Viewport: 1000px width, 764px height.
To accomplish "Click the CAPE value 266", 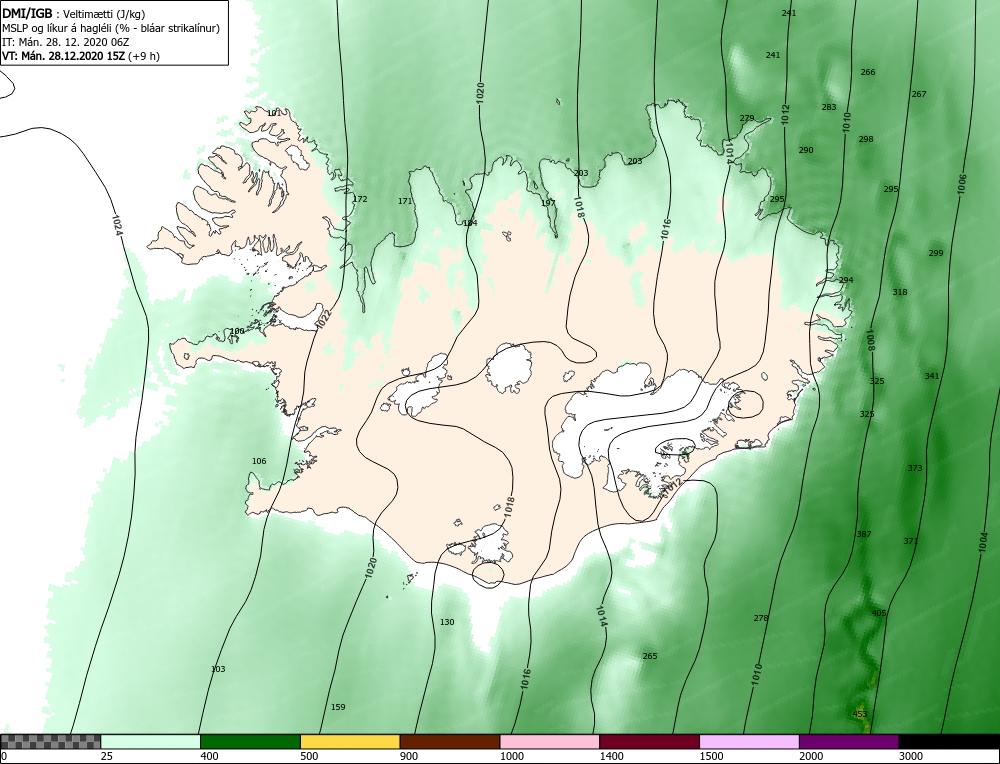I will (868, 72).
